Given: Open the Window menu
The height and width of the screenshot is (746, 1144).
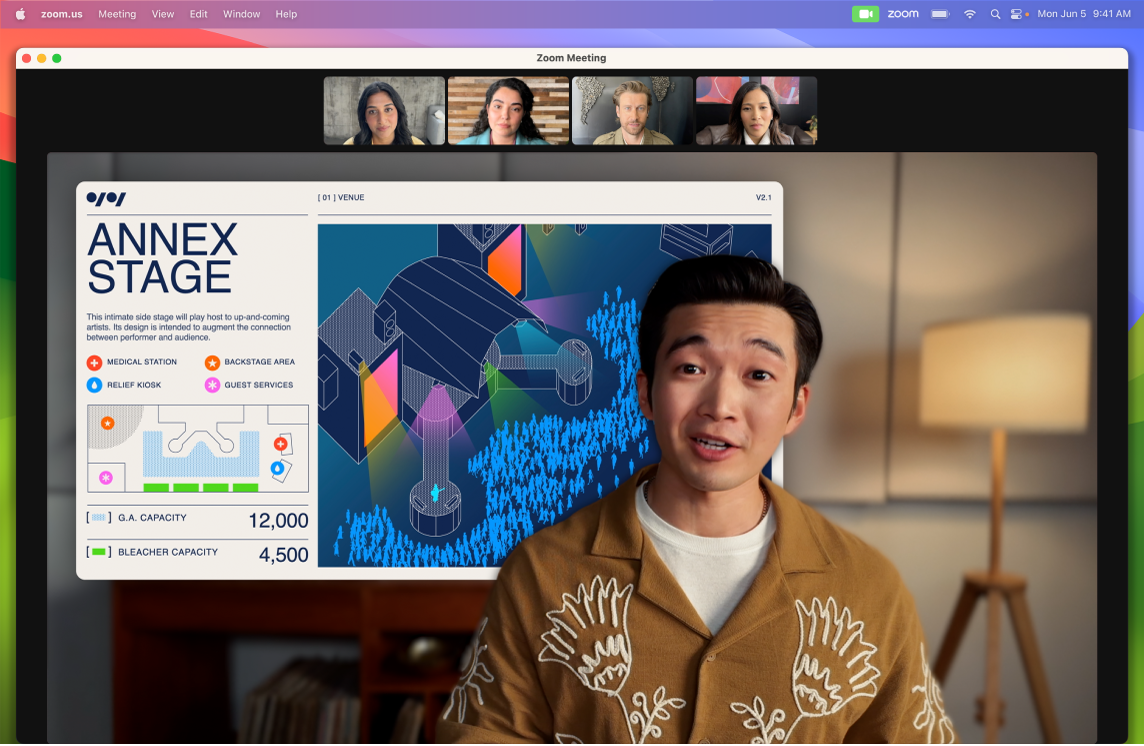Looking at the screenshot, I should [x=241, y=13].
